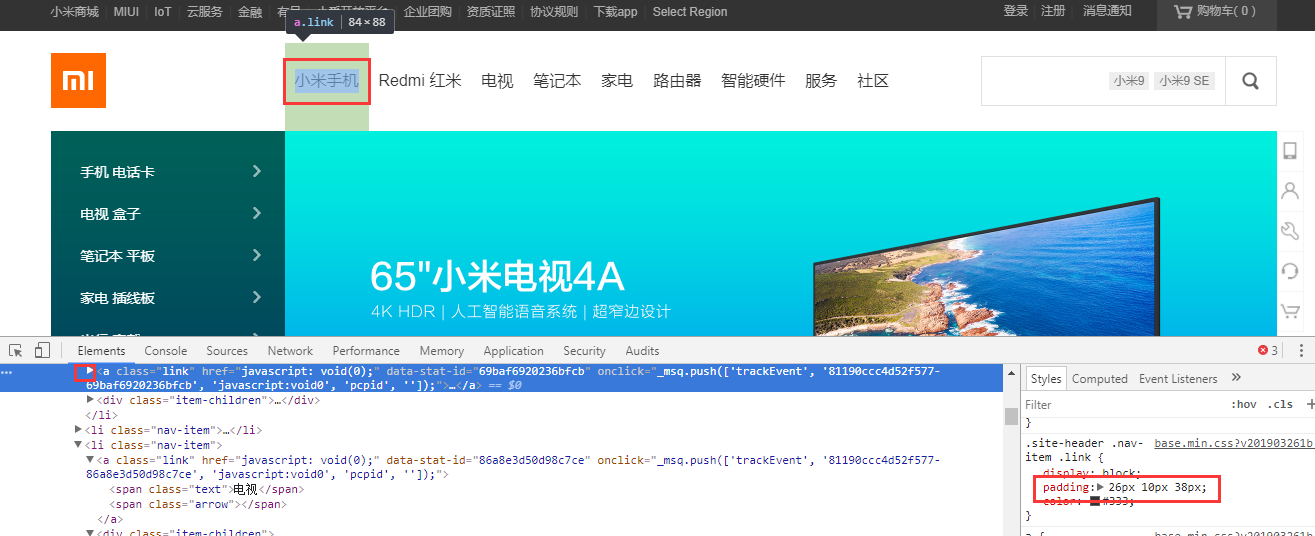Expand 手机 电话卡 category arrow

click(x=257, y=171)
